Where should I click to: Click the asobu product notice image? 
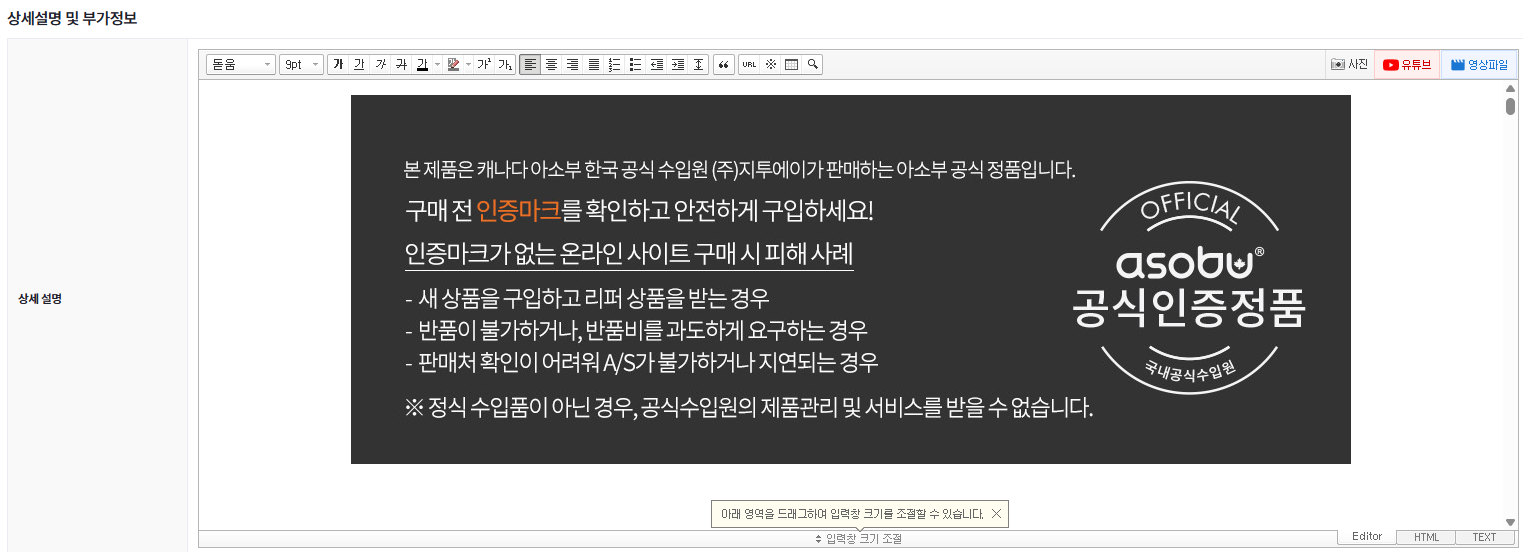coord(850,279)
